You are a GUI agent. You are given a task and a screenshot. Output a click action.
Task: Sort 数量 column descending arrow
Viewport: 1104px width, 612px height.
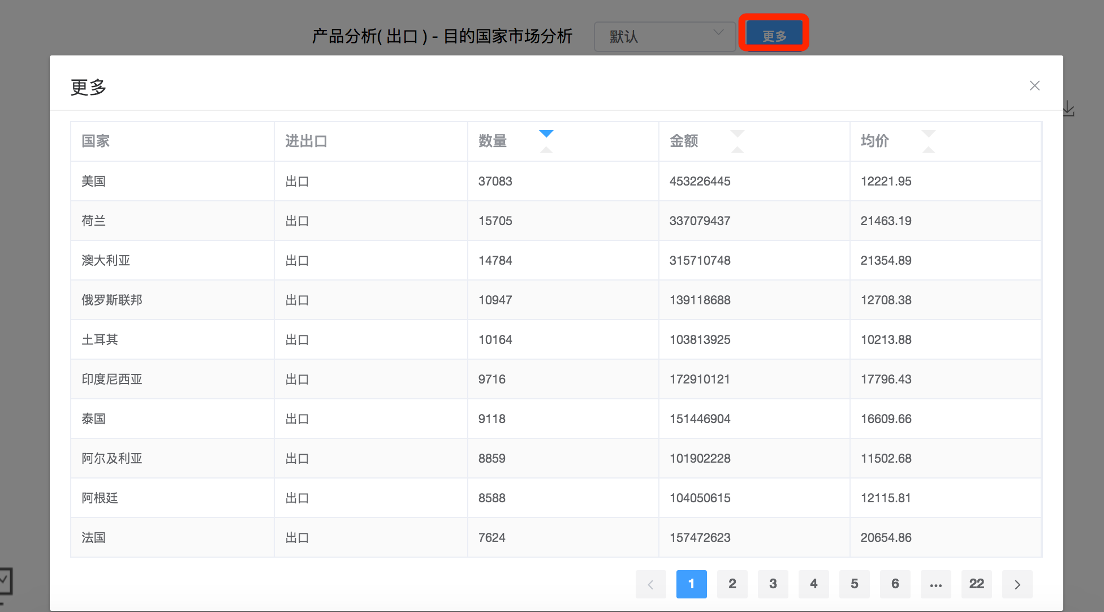(x=546, y=133)
